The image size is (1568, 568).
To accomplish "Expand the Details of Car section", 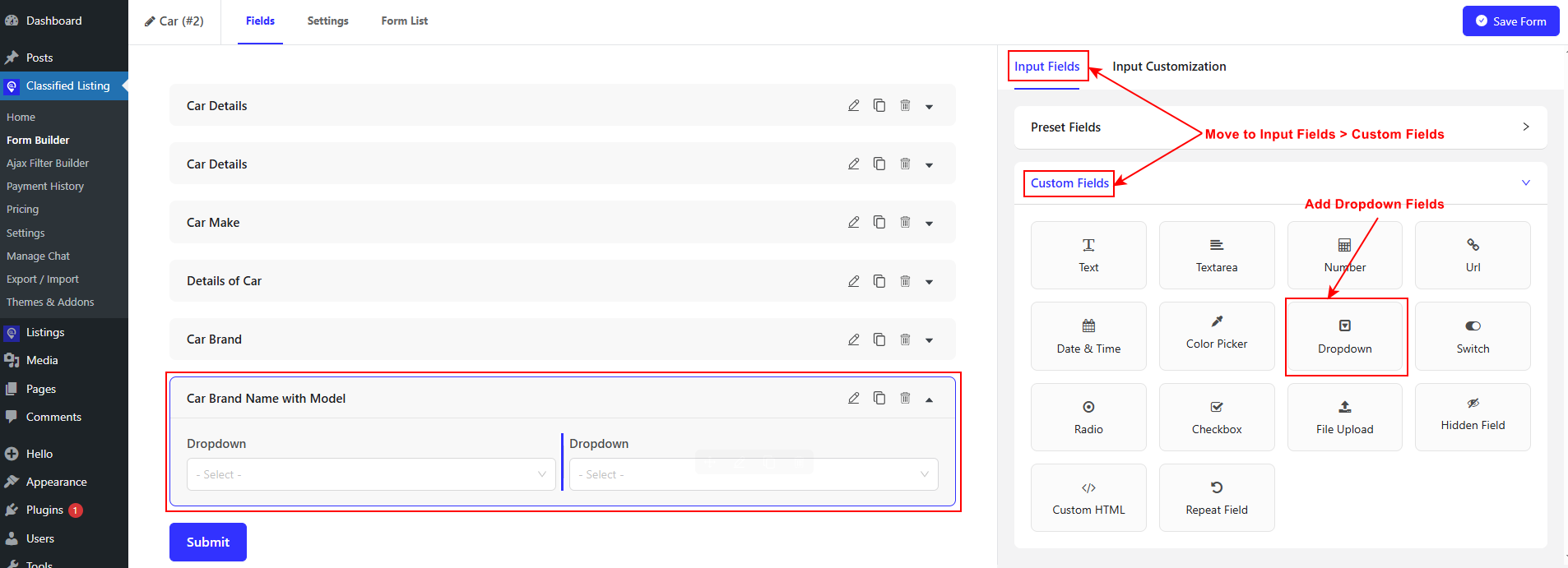I will coord(930,282).
